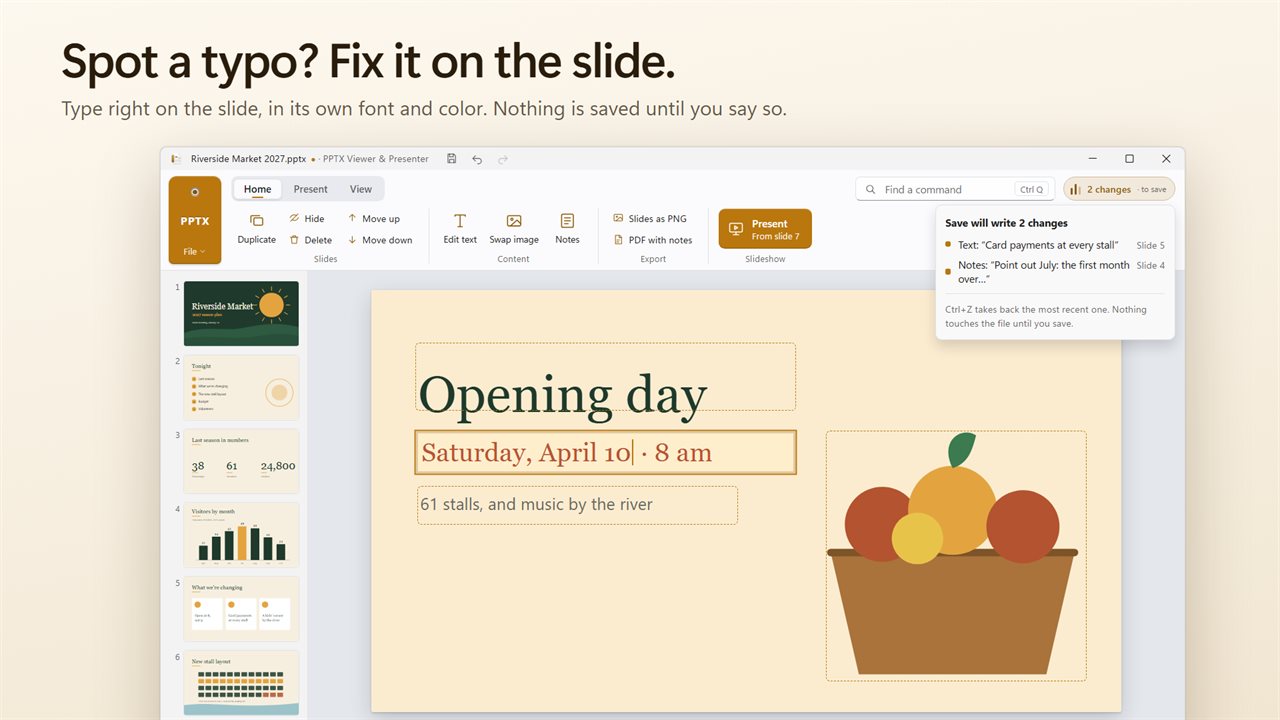This screenshot has height=720, width=1280.
Task: Click the 'Opening day' title text box
Action: click(606, 377)
